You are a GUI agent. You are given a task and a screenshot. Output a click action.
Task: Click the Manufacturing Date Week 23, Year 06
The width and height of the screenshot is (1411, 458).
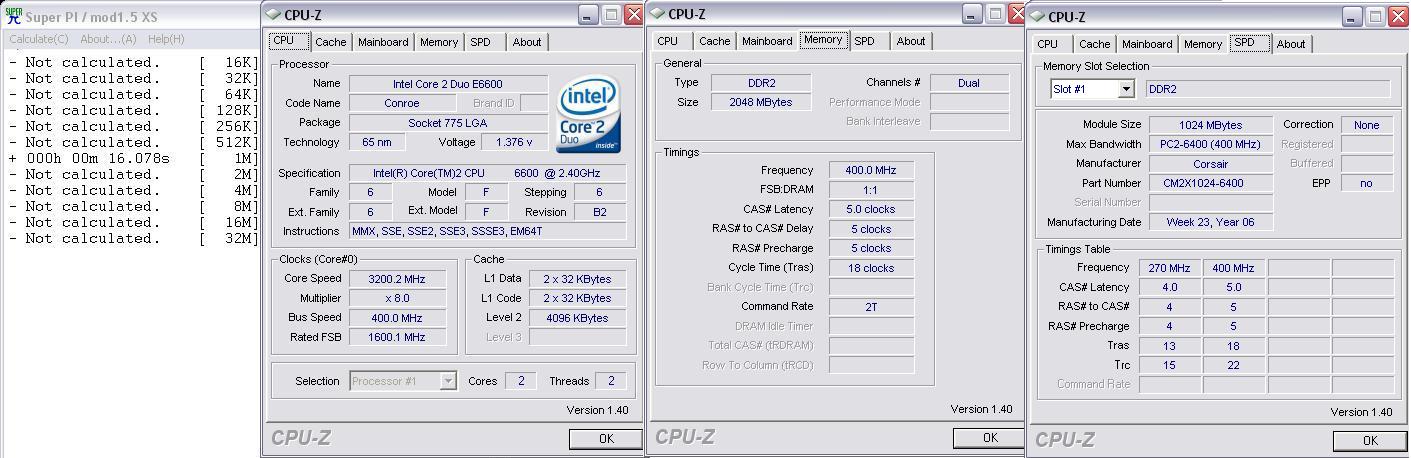(1211, 222)
